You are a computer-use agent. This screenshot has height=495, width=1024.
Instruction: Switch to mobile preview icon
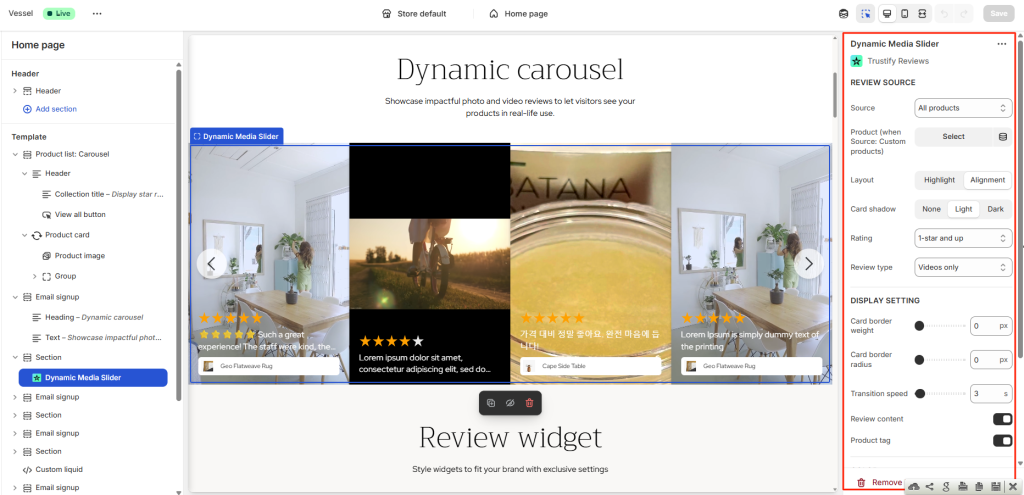coord(904,14)
